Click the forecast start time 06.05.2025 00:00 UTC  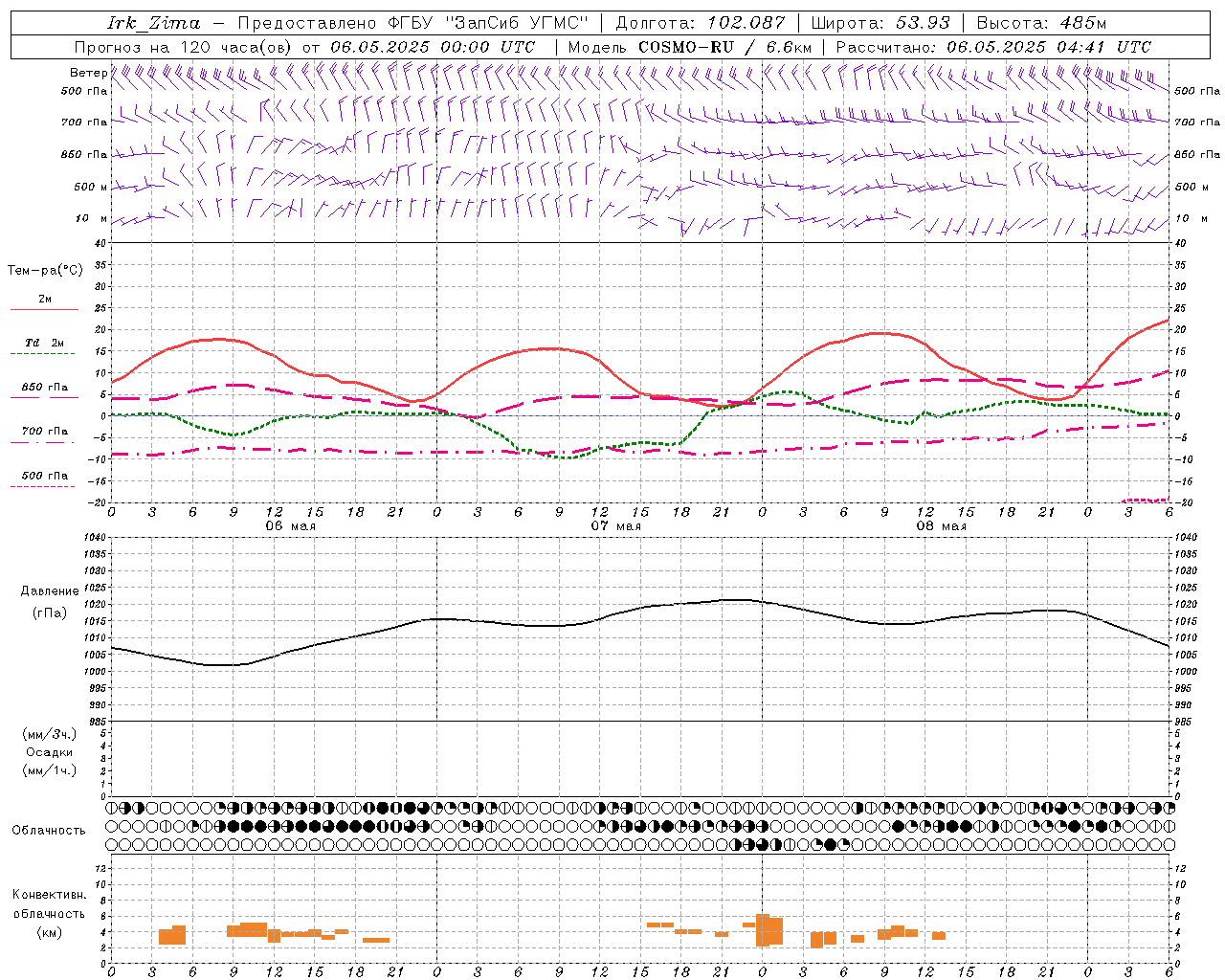tap(433, 47)
